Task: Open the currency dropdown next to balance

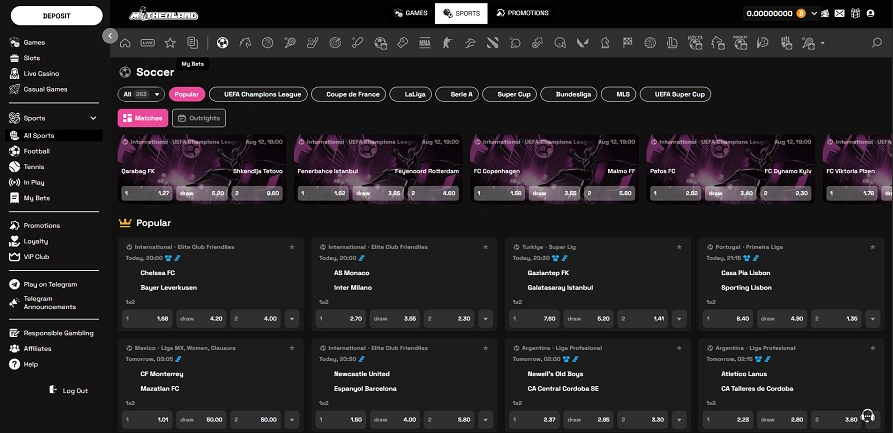Action: pos(814,14)
